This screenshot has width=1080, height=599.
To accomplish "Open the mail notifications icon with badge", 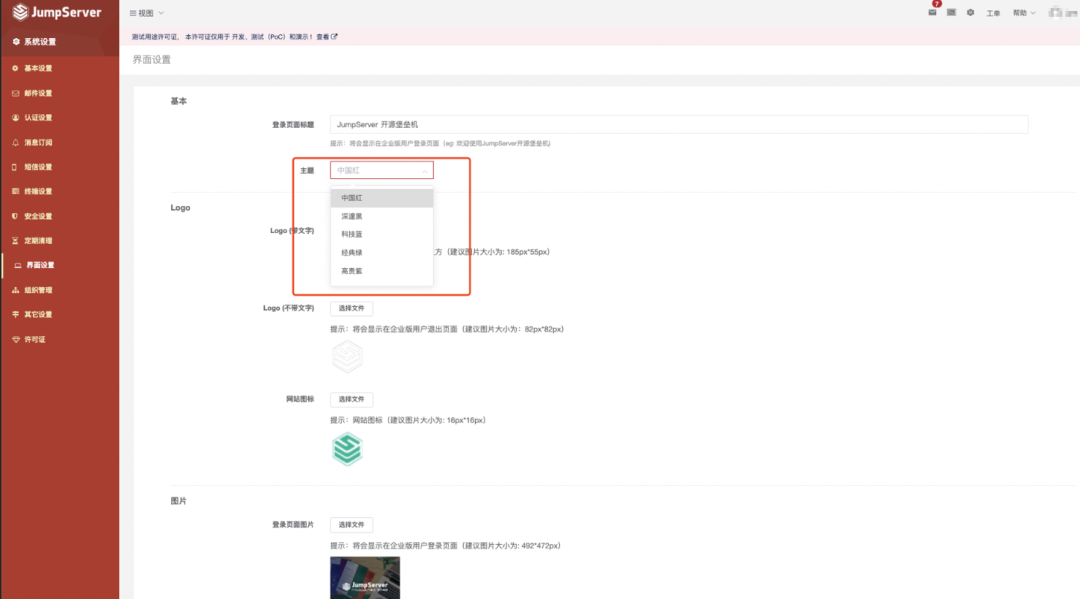I will (x=933, y=12).
